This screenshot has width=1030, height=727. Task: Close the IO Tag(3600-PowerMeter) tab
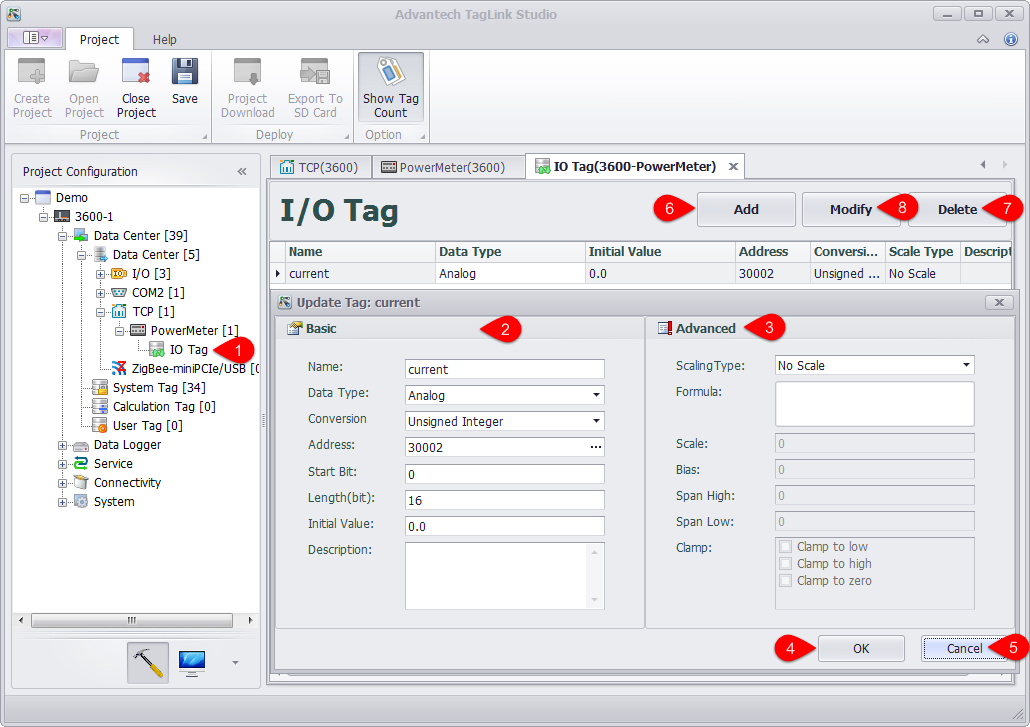click(x=733, y=167)
